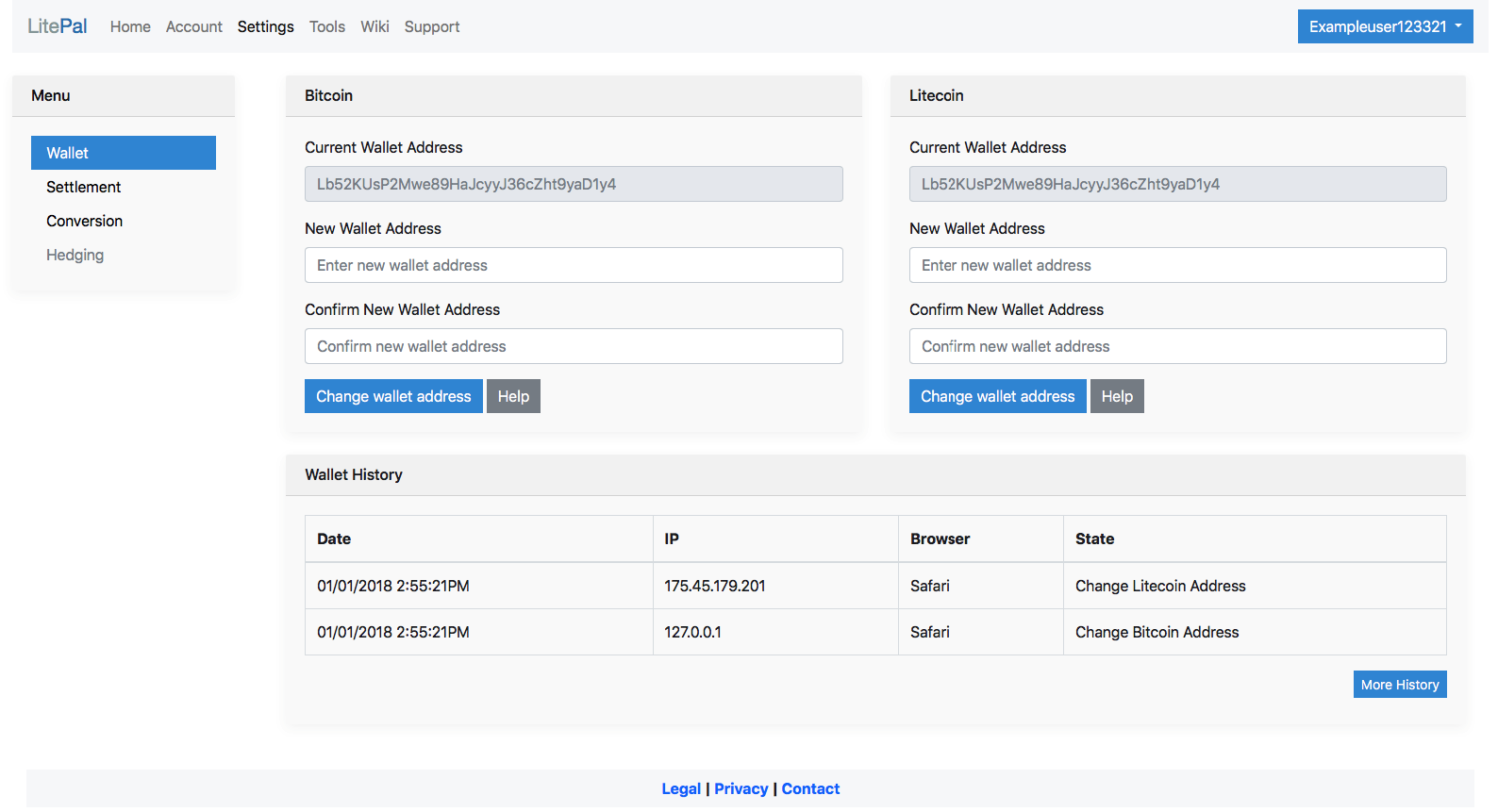Open the Contact link in footer
The width and height of the screenshot is (1498, 812).
pos(810,788)
